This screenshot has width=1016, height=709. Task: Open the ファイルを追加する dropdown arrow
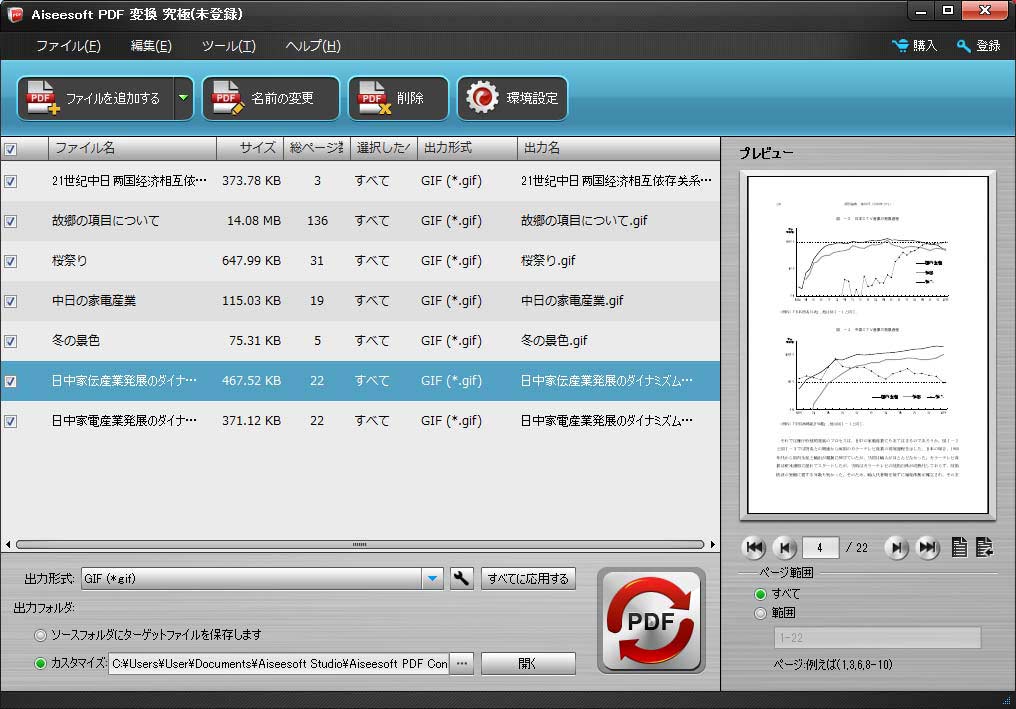pos(183,98)
